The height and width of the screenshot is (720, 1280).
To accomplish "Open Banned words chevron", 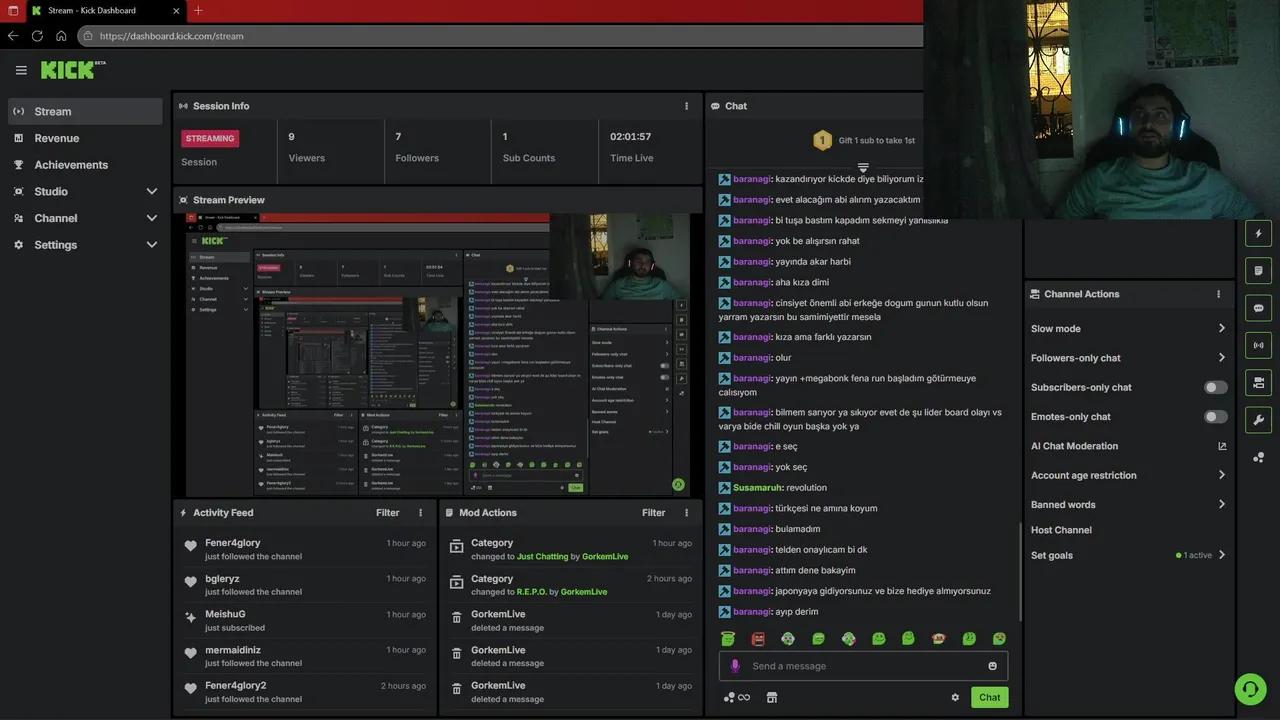I will click(1221, 505).
